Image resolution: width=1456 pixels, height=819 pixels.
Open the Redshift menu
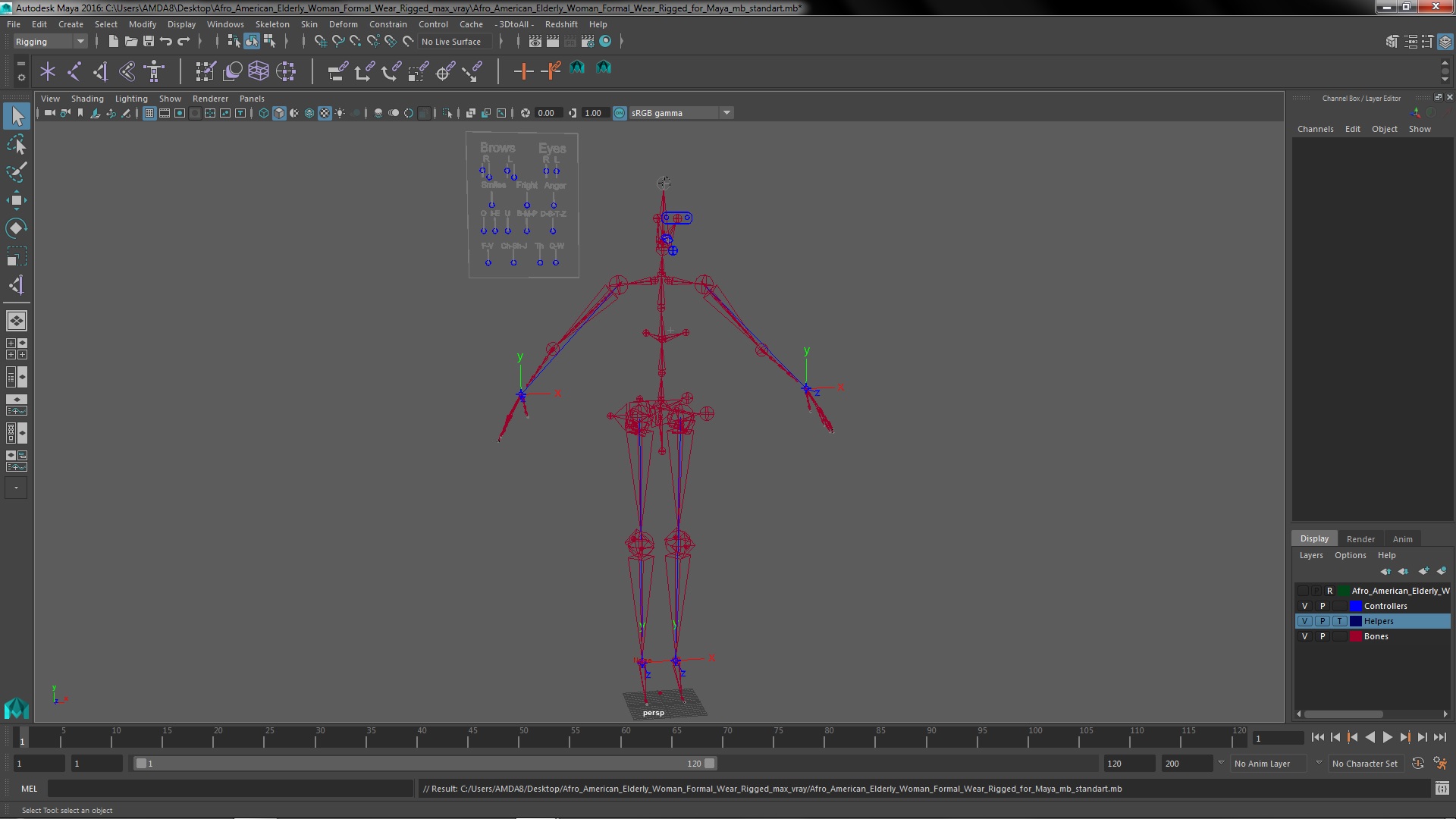pos(561,24)
